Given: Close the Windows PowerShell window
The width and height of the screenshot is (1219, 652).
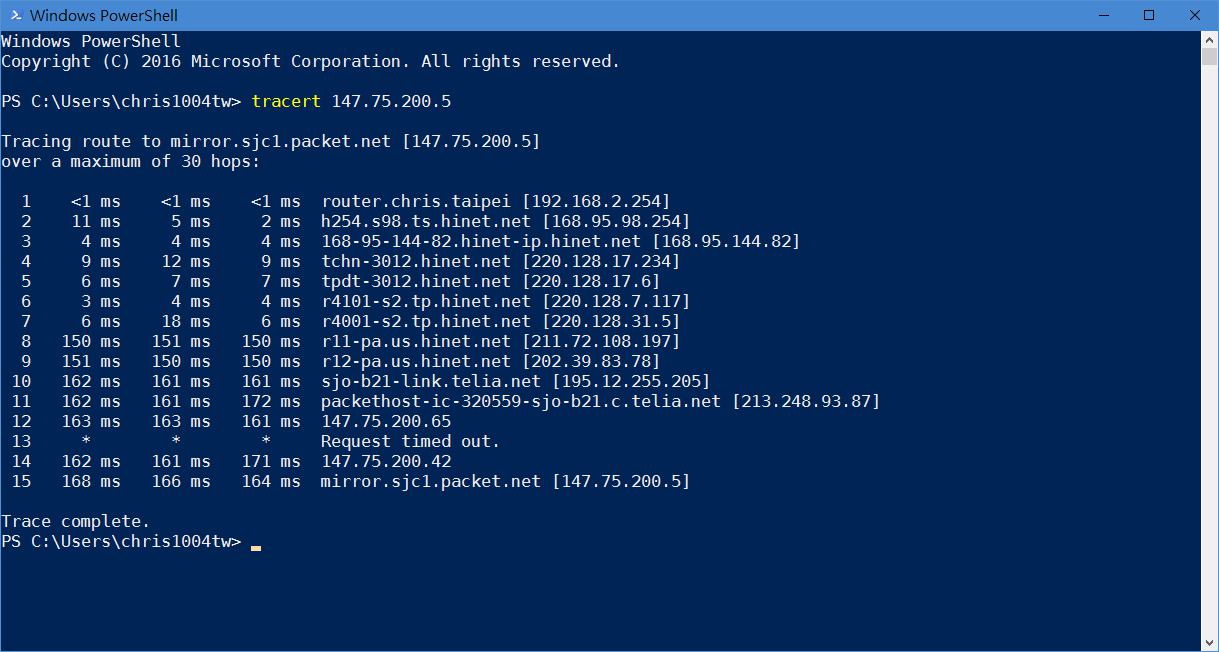Looking at the screenshot, I should [1195, 15].
